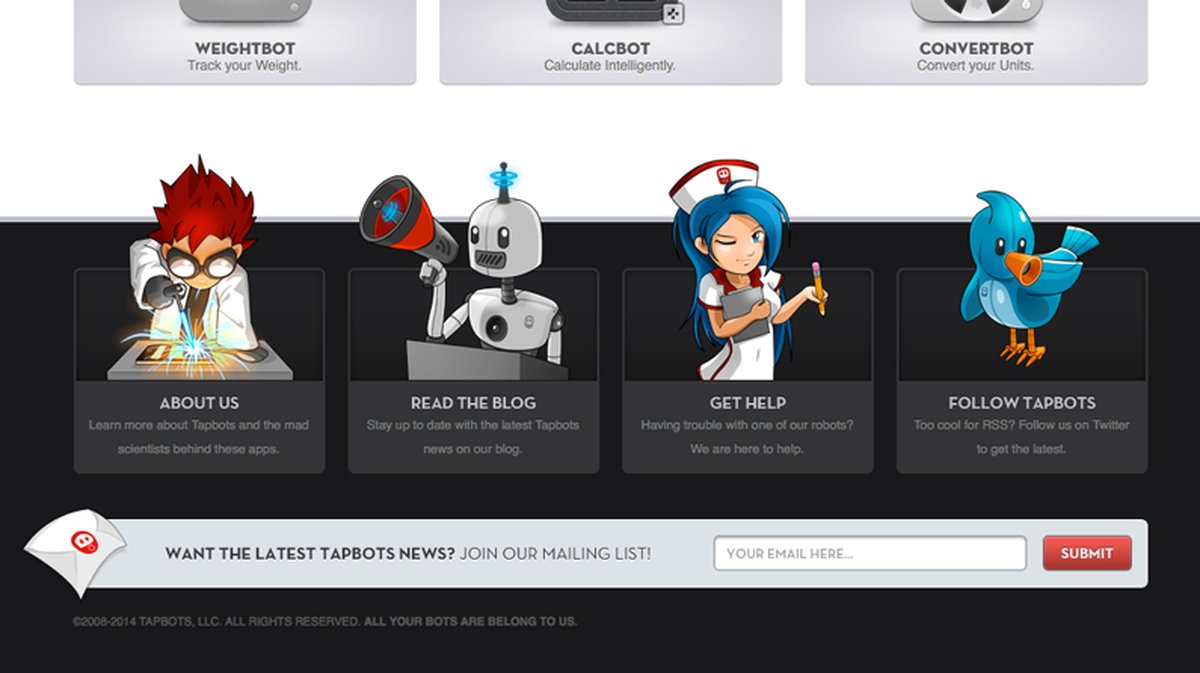Open the CALCBOT title link
1200x673 pixels.
click(x=610, y=48)
